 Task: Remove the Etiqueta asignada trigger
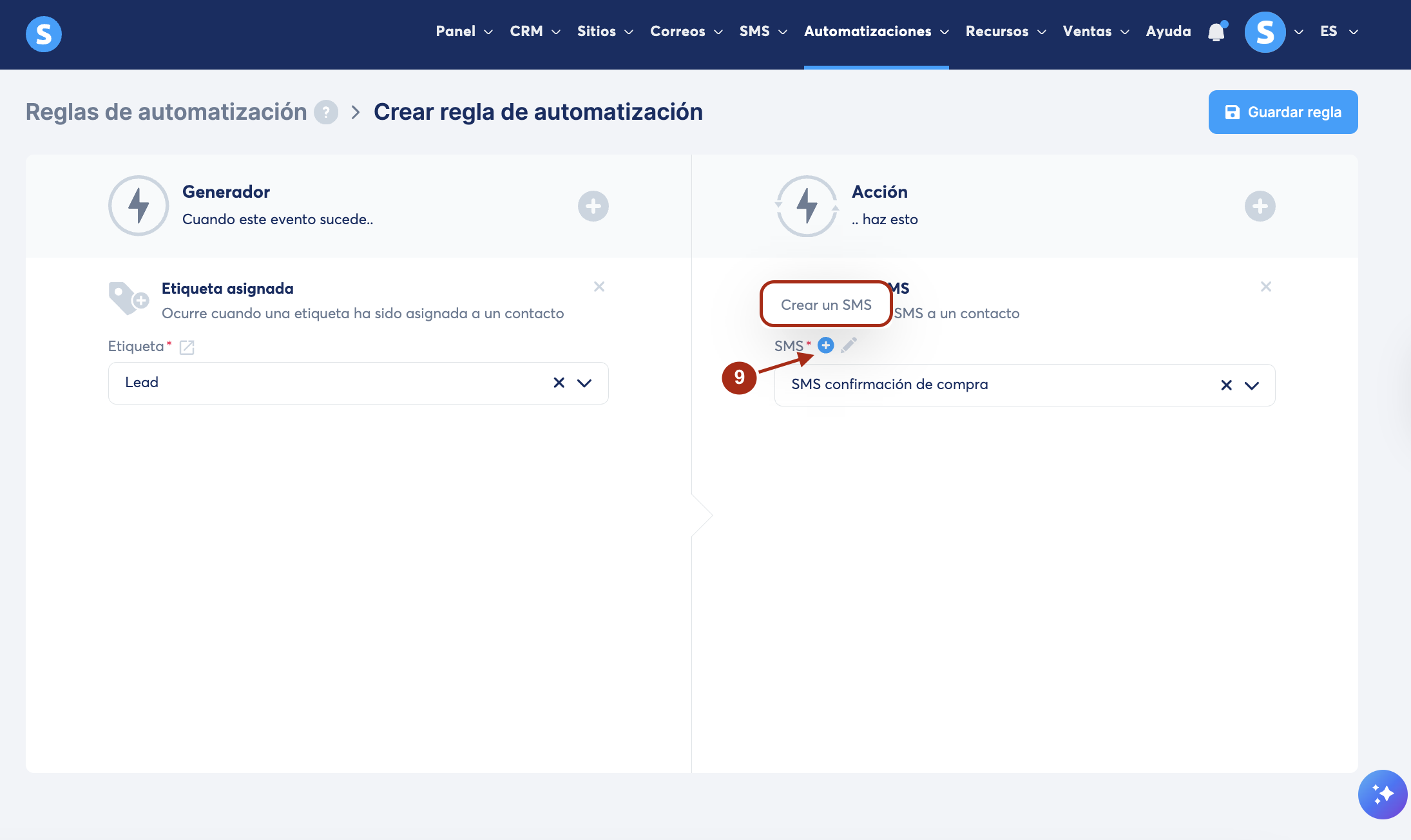[x=599, y=287]
